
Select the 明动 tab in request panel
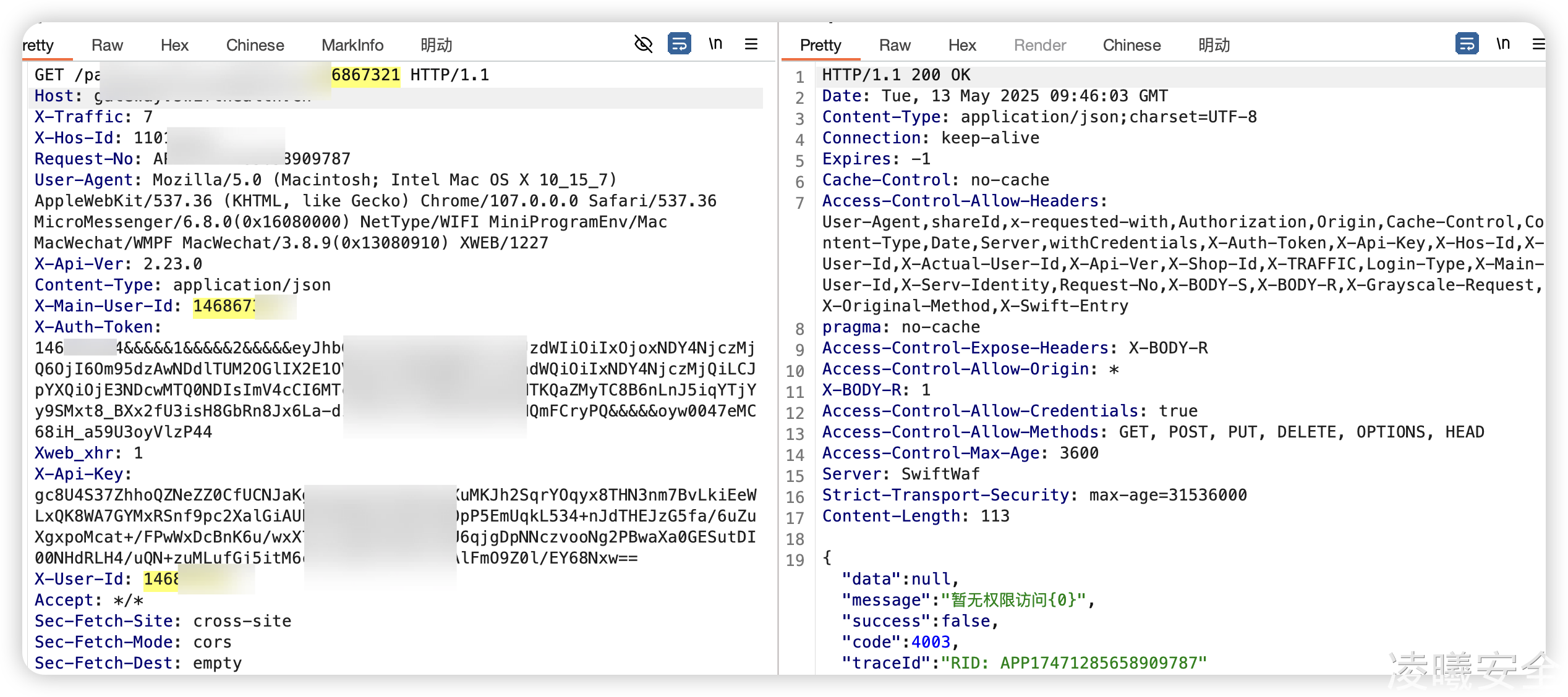(x=436, y=45)
